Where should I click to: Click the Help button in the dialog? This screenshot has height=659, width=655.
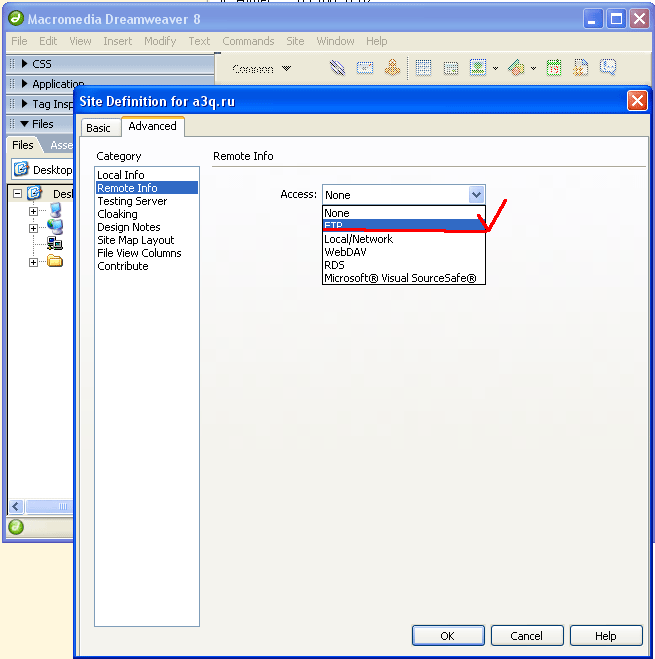click(606, 635)
